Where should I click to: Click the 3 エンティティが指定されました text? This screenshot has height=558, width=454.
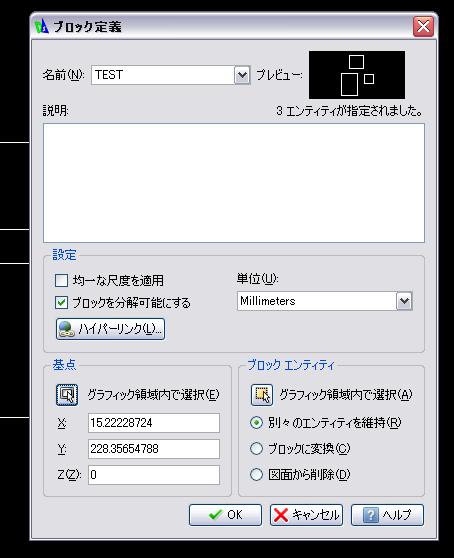(x=349, y=111)
